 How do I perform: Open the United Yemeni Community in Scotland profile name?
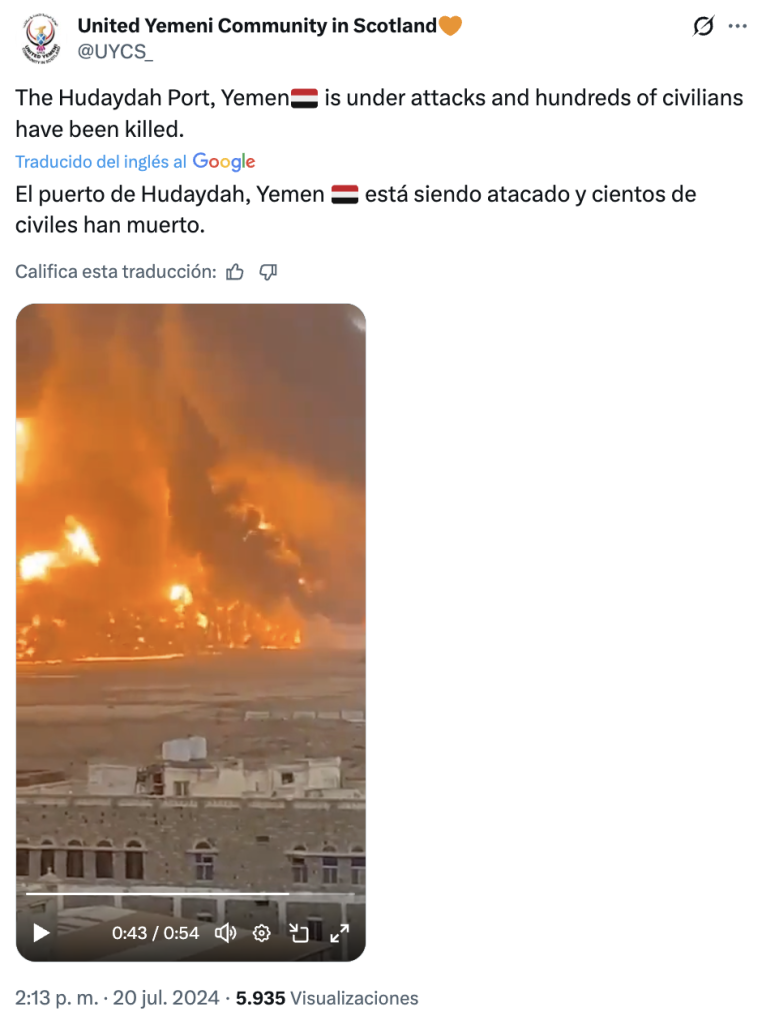point(257,25)
